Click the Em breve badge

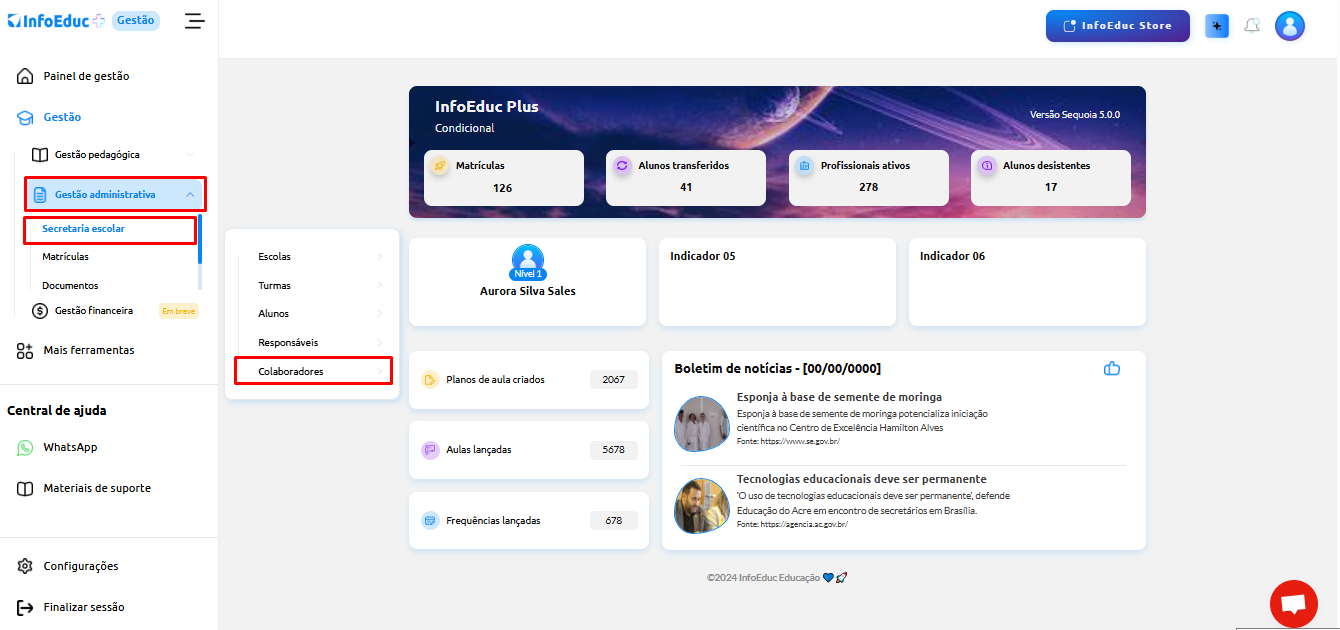pos(179,311)
